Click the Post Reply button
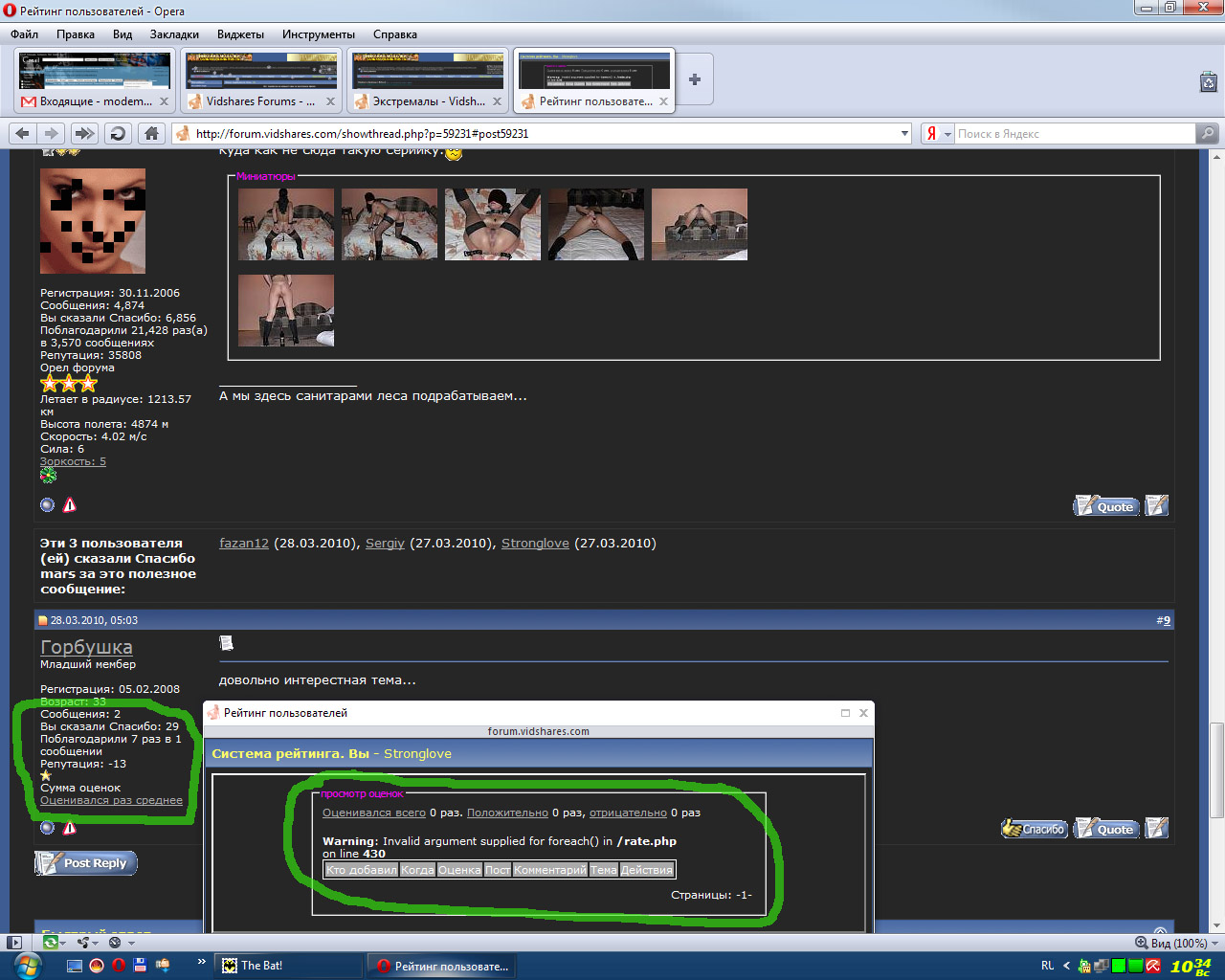Image resolution: width=1225 pixels, height=980 pixels. (86, 863)
